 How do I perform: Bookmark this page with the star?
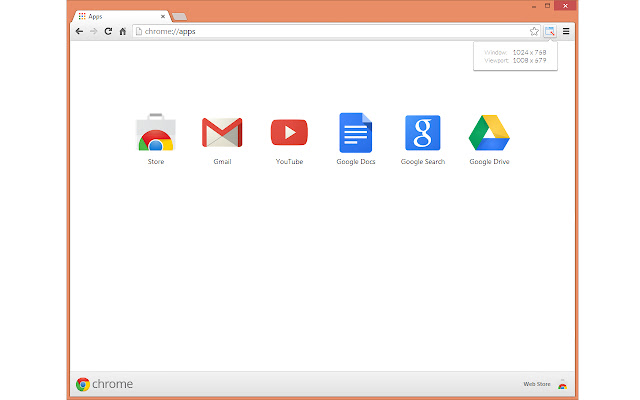(534, 31)
